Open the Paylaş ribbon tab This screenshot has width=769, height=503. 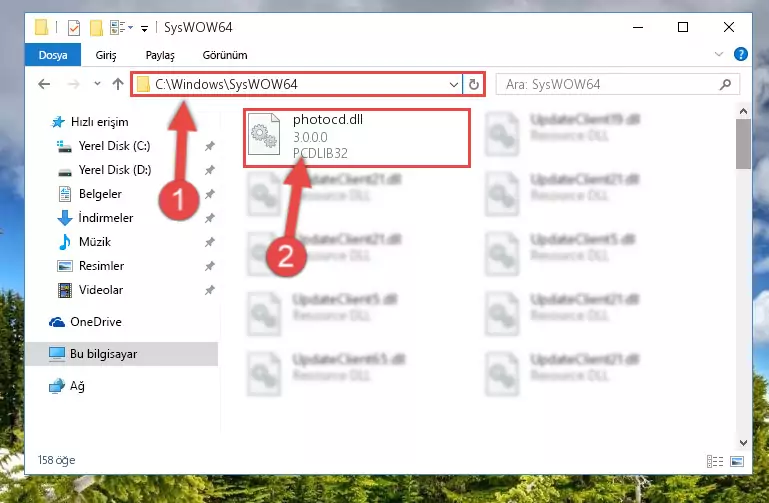click(x=160, y=55)
